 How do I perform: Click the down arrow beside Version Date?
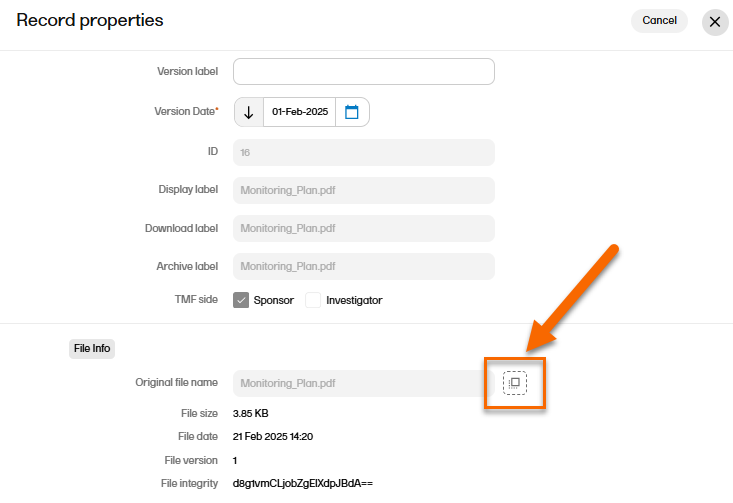(x=249, y=112)
